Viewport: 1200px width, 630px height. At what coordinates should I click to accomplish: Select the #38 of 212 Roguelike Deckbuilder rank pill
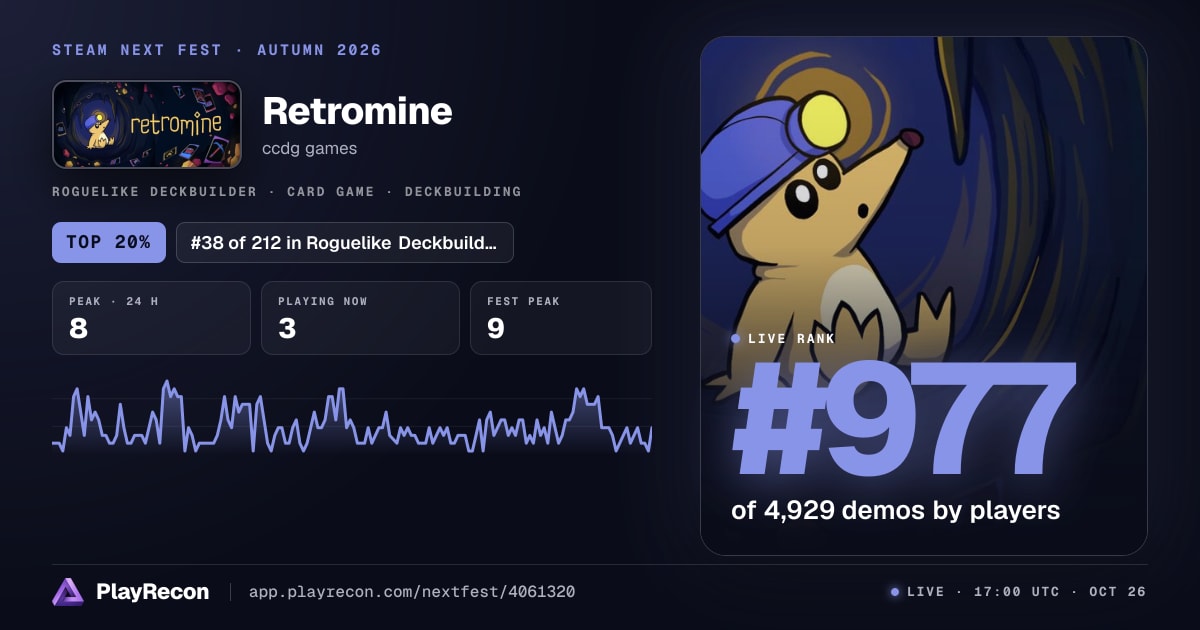(x=345, y=242)
